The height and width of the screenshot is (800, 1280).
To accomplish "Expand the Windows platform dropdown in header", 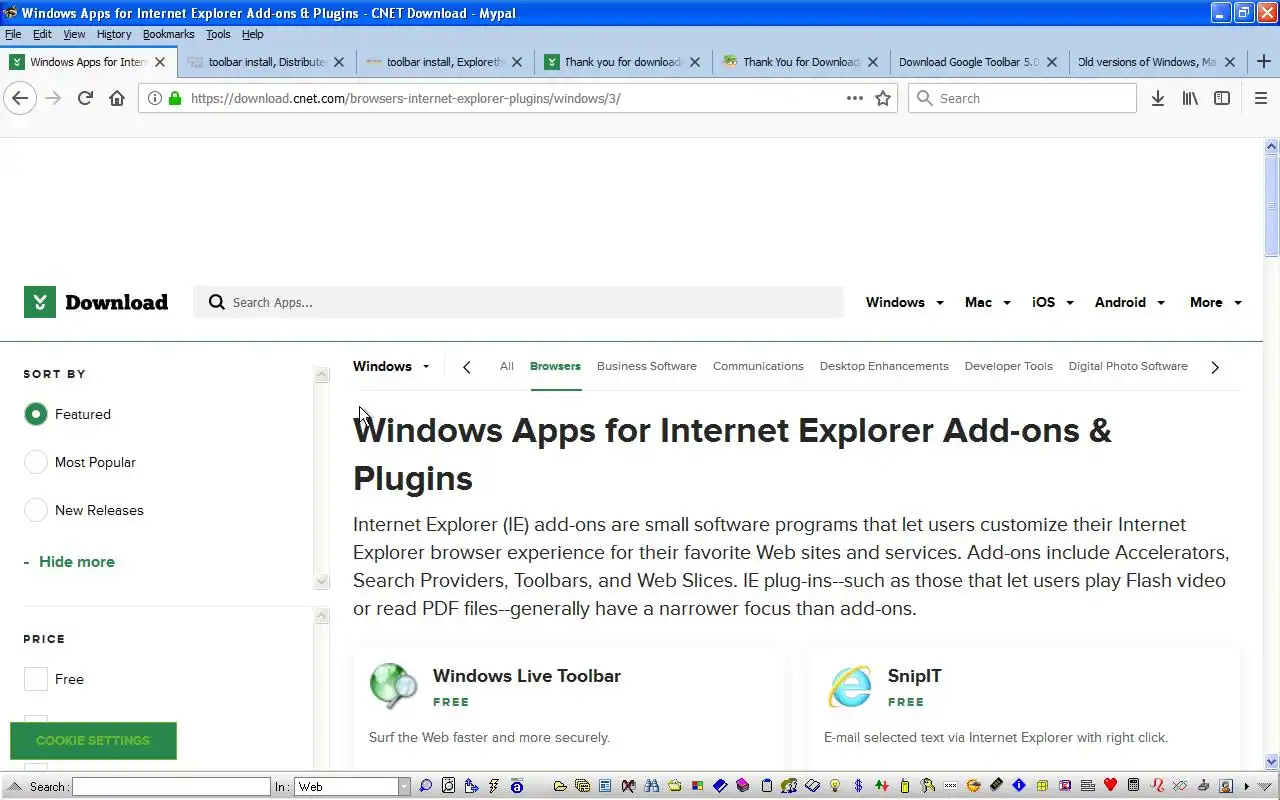I will 905,302.
